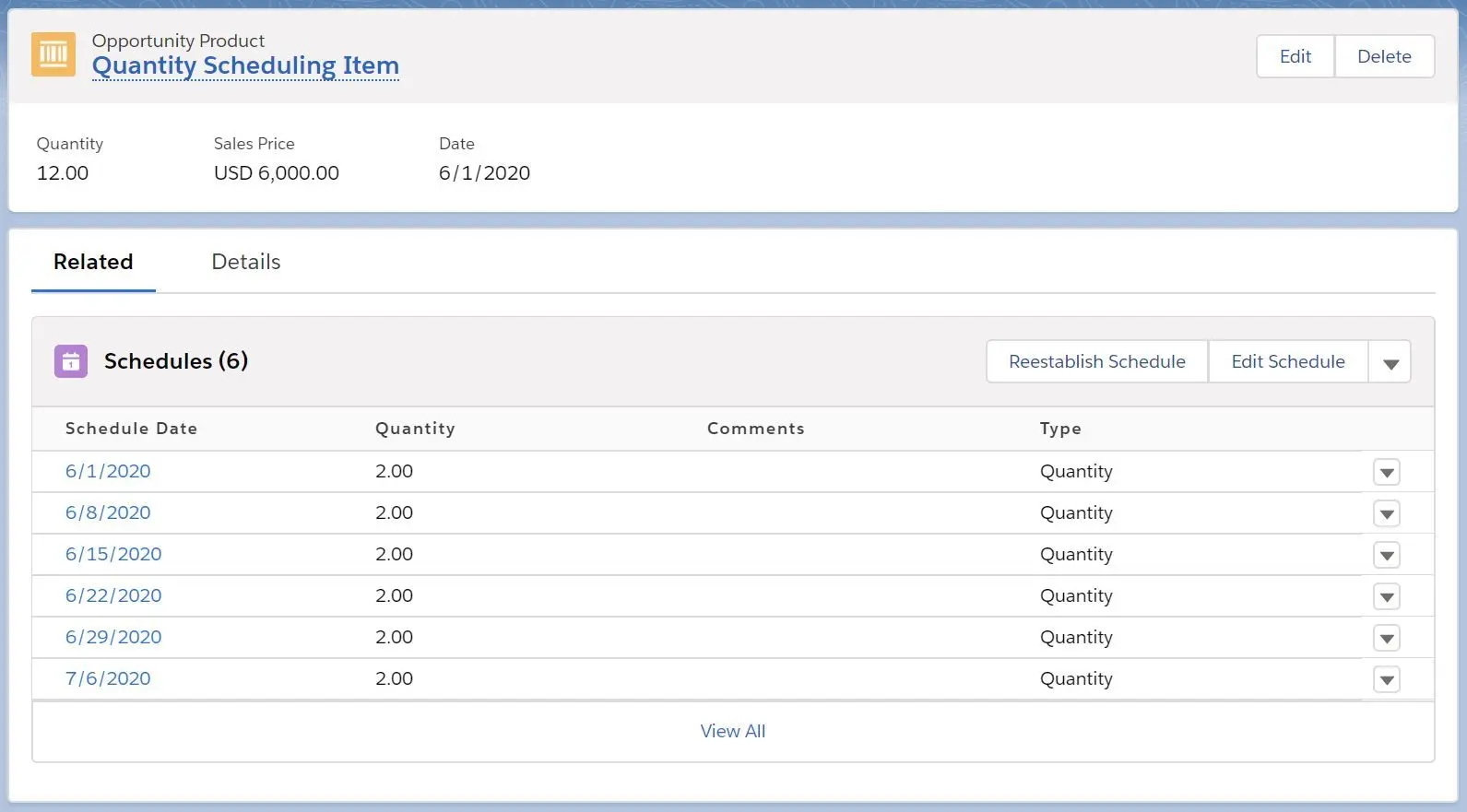This screenshot has height=812, width=1467.
Task: Click Type Quantity in 6/22/2020 row
Action: coord(1076,596)
